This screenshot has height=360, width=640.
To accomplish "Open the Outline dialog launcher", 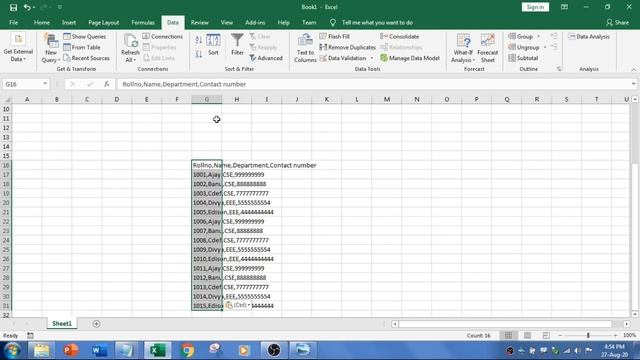I will point(559,69).
